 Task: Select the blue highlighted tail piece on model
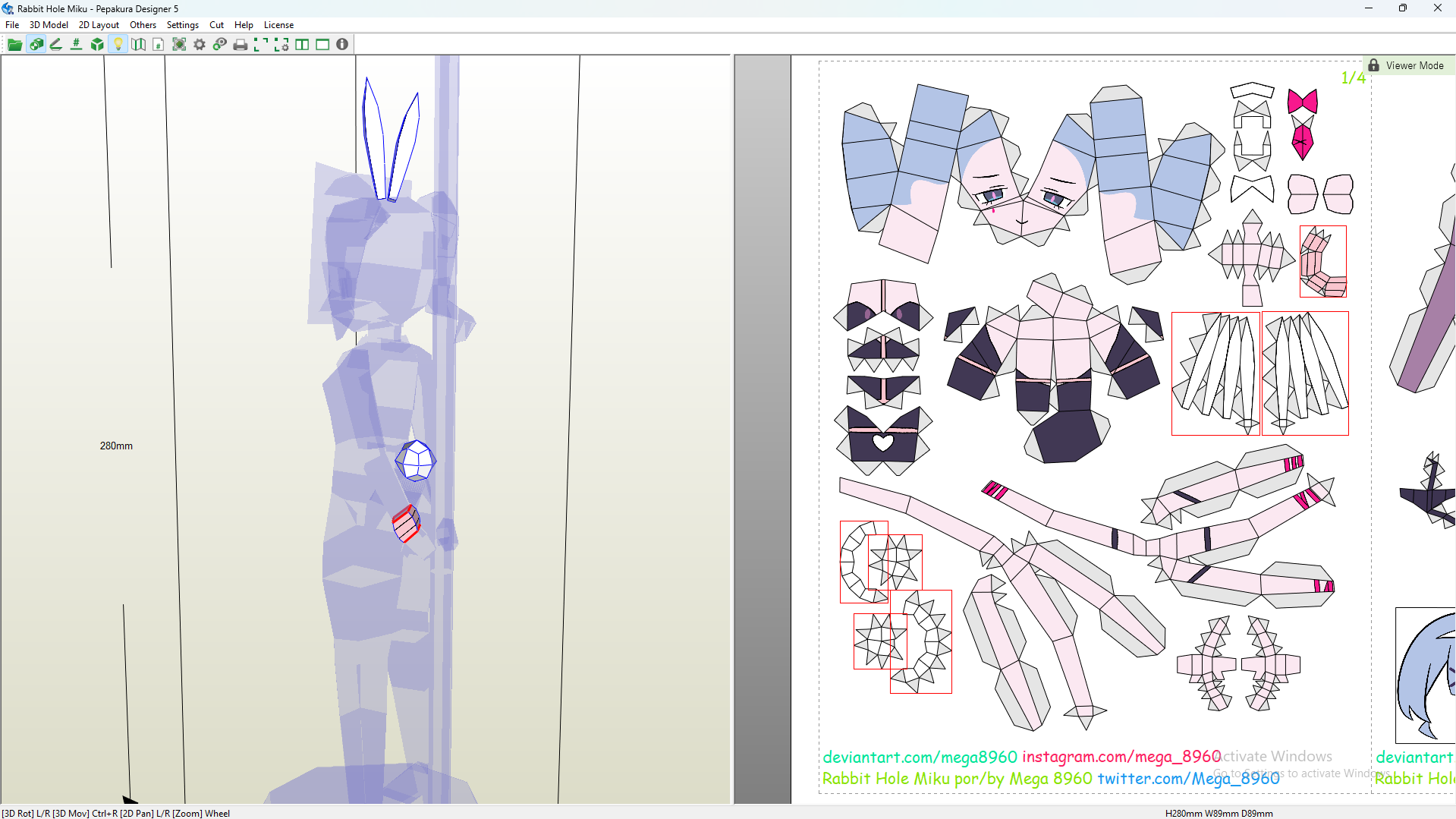[x=415, y=461]
